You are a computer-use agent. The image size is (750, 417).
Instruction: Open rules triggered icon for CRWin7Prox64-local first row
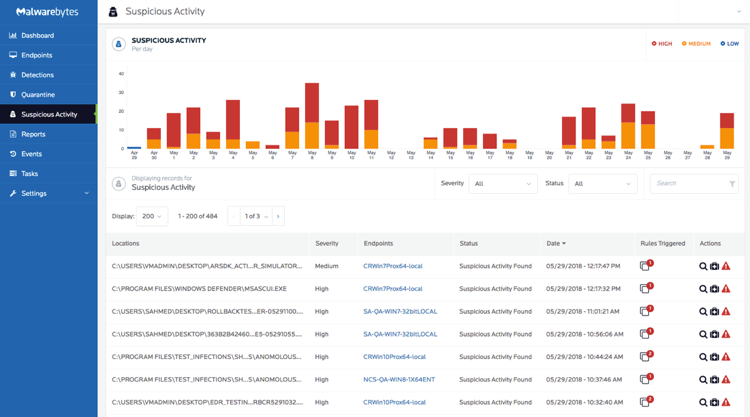[645, 266]
